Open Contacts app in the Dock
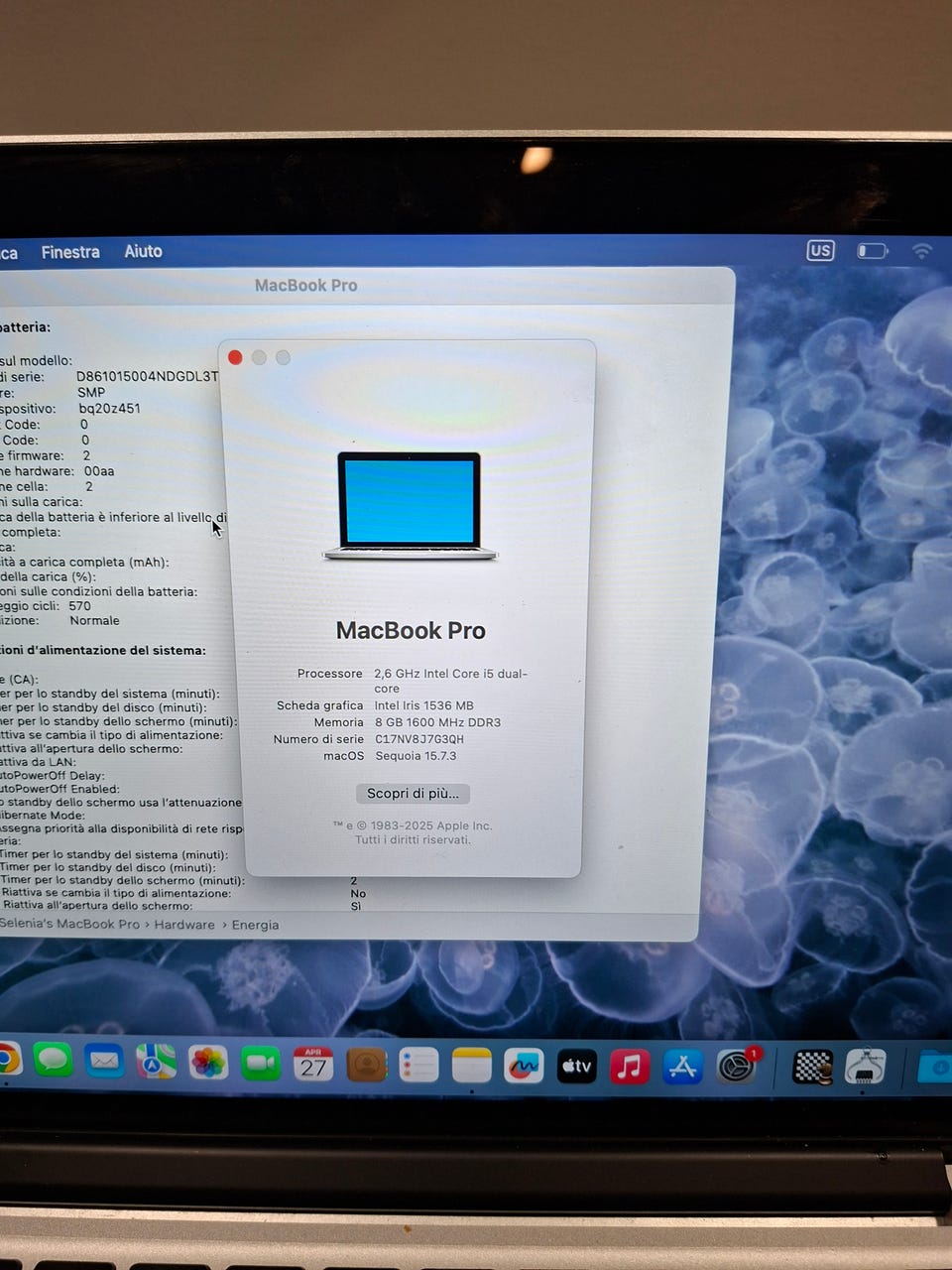Screen dimensions: 952x1270 click(x=366, y=1066)
